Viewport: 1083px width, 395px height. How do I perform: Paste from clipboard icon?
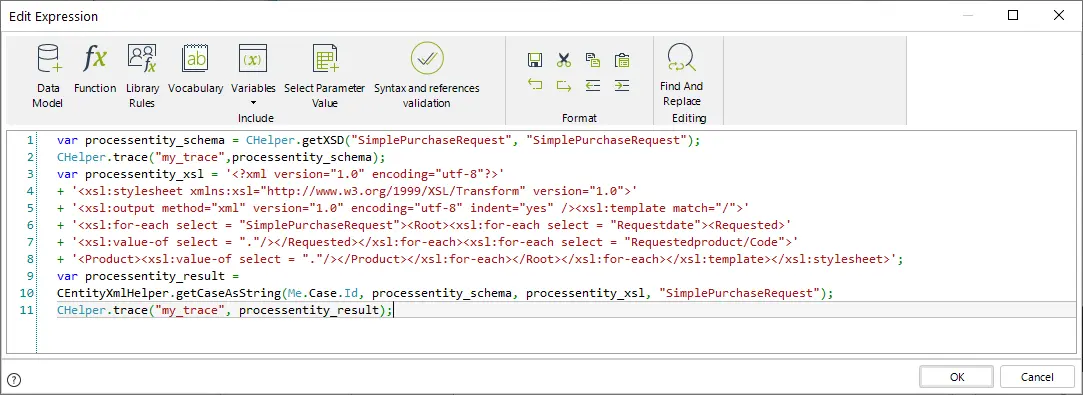(622, 59)
